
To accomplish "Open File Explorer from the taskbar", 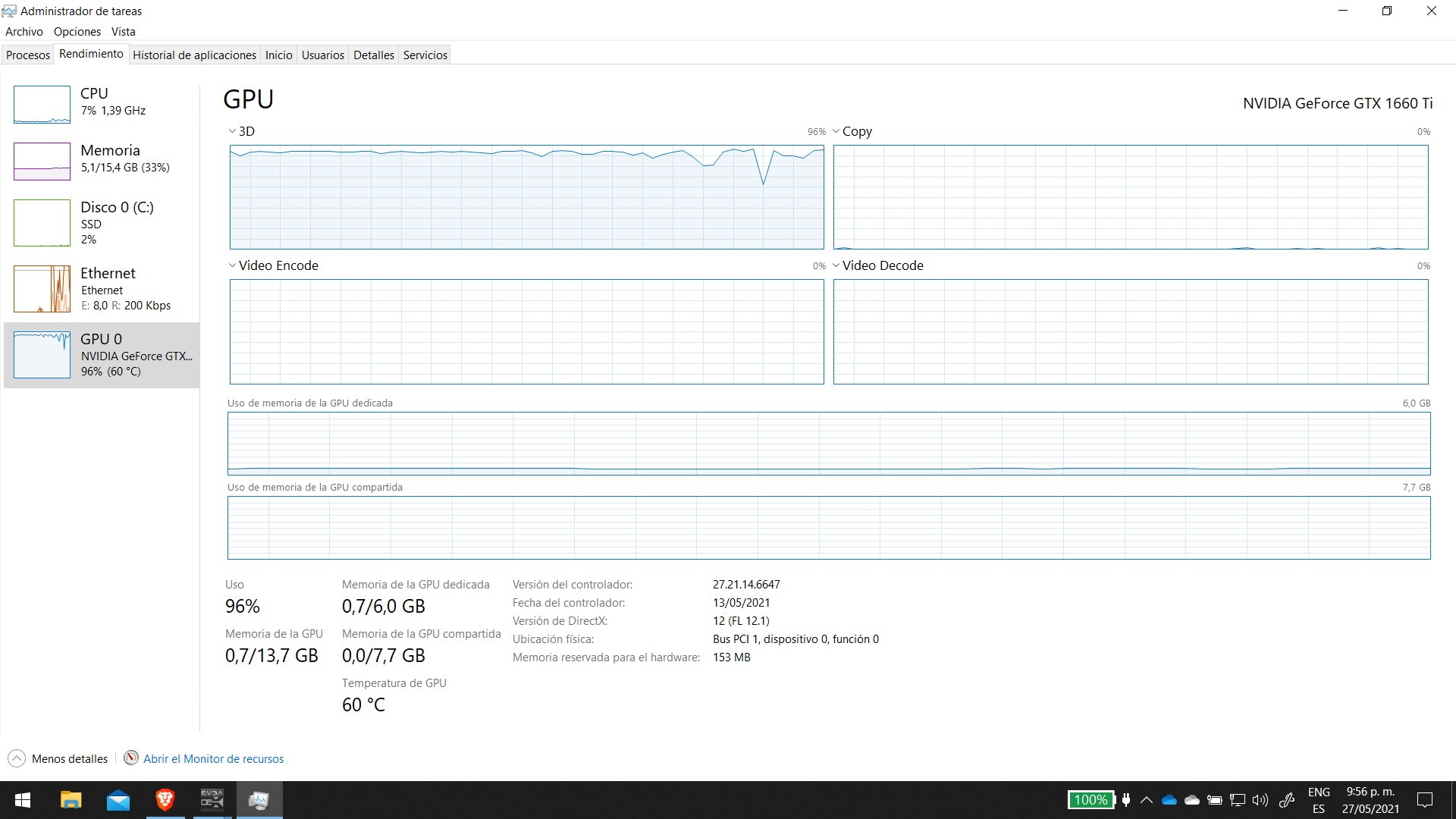I will [71, 800].
